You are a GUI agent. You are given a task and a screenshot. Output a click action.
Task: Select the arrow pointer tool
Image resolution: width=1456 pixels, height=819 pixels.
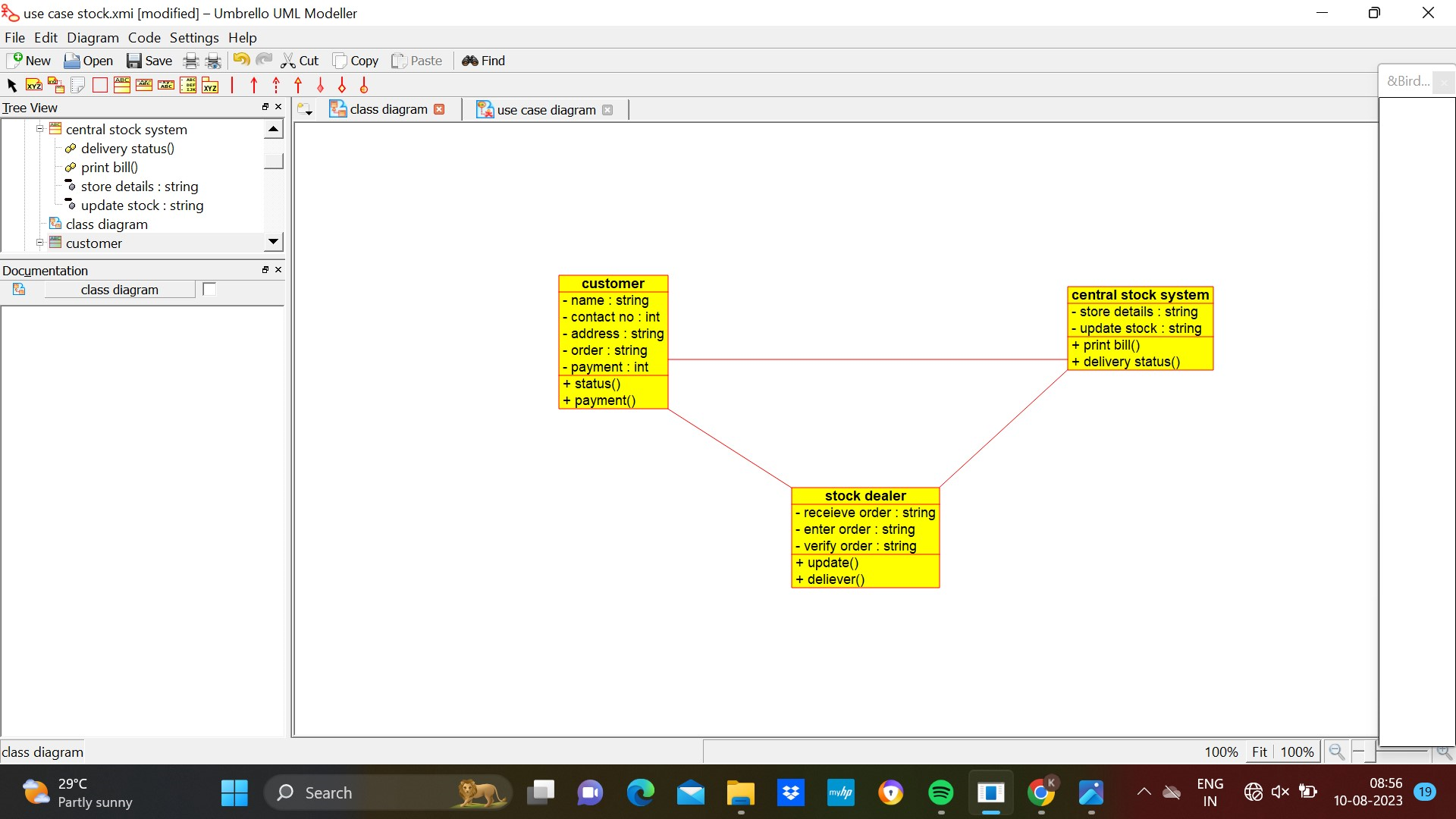coord(11,85)
